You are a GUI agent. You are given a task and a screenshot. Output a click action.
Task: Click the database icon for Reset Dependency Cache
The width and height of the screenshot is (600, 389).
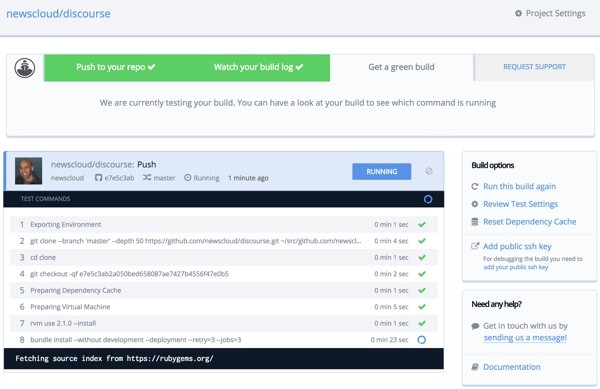475,221
